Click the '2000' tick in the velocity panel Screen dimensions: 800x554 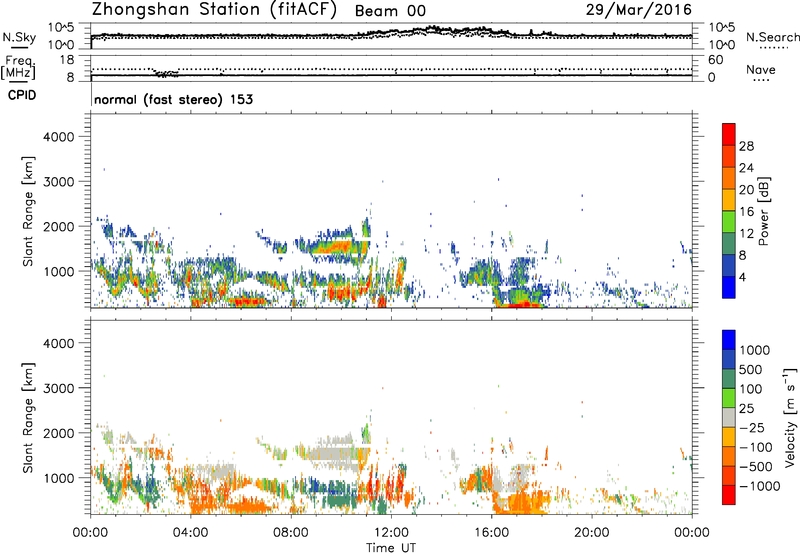[x=59, y=433]
